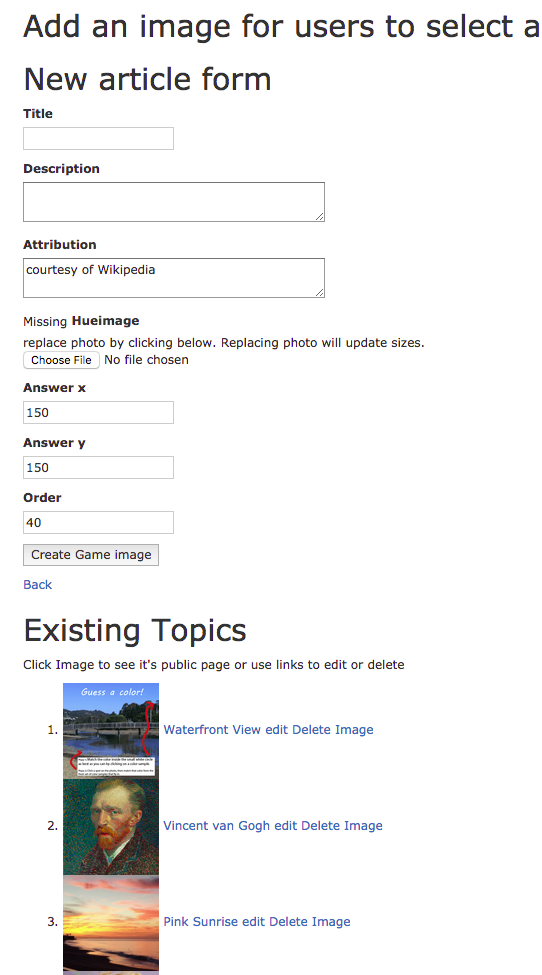Focus the Description text area
The width and height of the screenshot is (542, 975).
[x=174, y=202]
